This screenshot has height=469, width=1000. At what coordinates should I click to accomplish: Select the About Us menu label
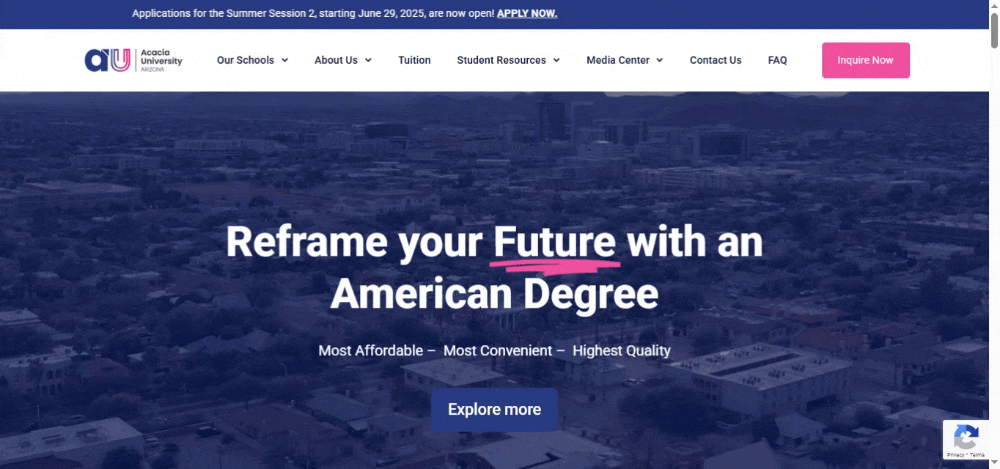click(x=336, y=60)
